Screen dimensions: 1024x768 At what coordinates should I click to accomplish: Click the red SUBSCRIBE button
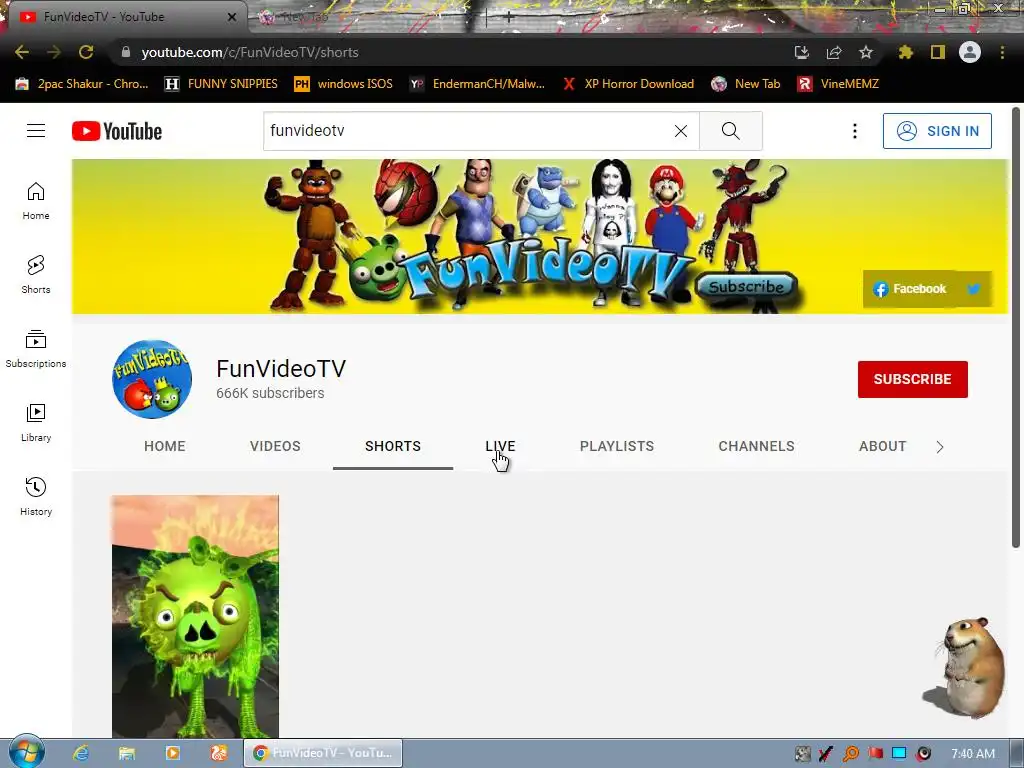tap(912, 379)
